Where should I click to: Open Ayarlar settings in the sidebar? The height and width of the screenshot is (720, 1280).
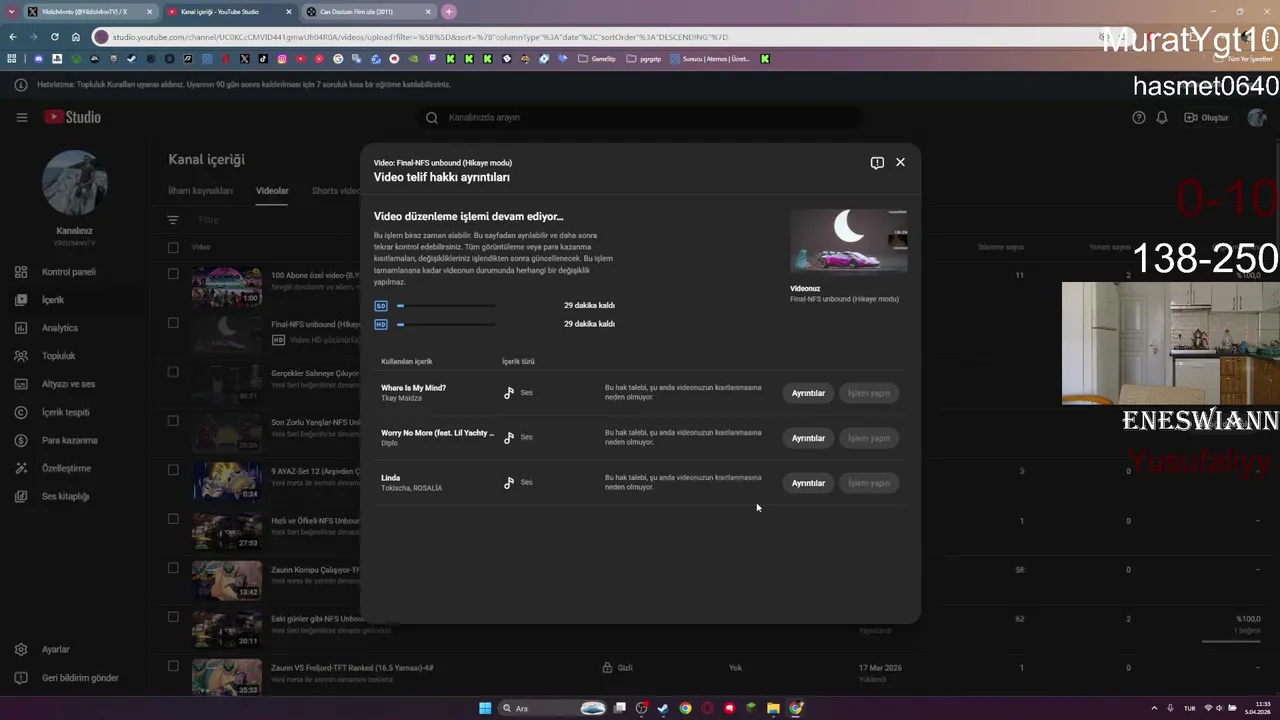55,650
